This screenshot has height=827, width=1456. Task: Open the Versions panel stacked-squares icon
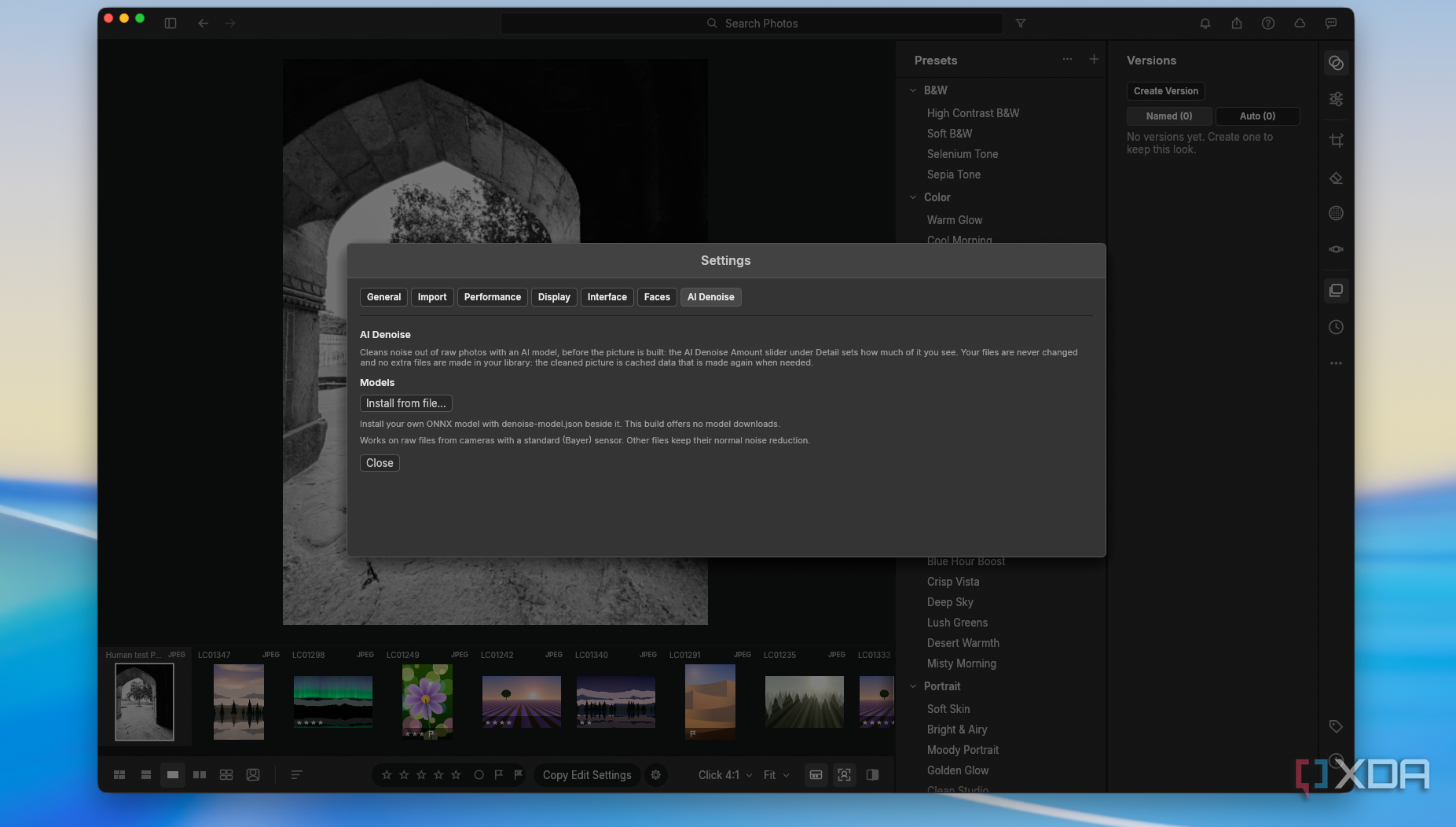click(x=1336, y=291)
